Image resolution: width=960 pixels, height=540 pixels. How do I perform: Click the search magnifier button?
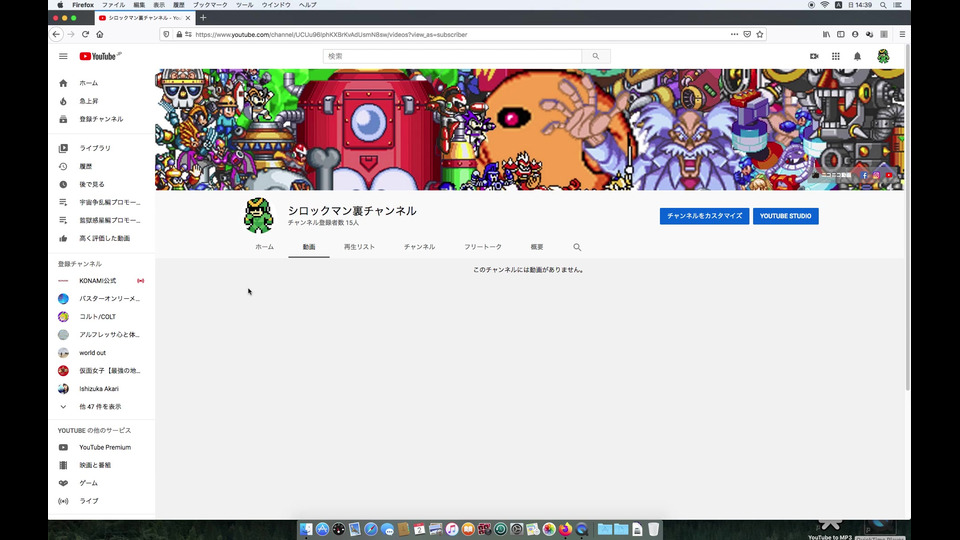(x=596, y=56)
